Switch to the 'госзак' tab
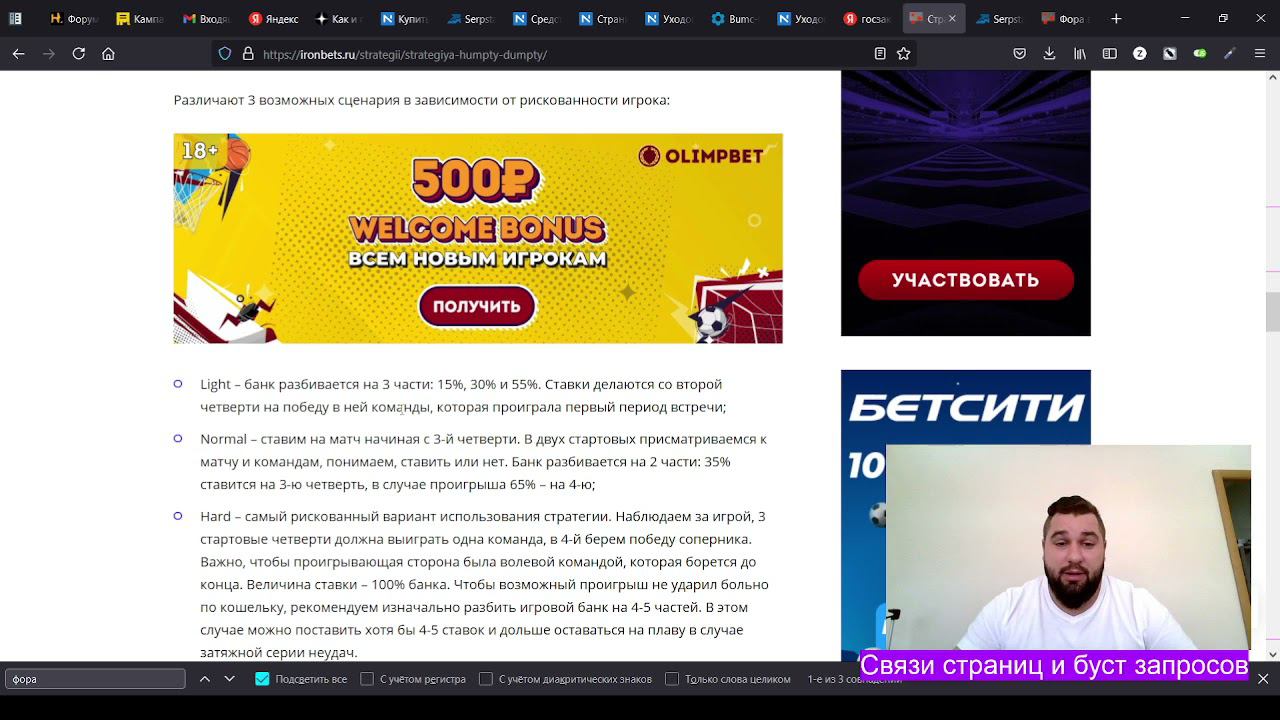Screen dimensions: 1280x720 tap(867, 18)
